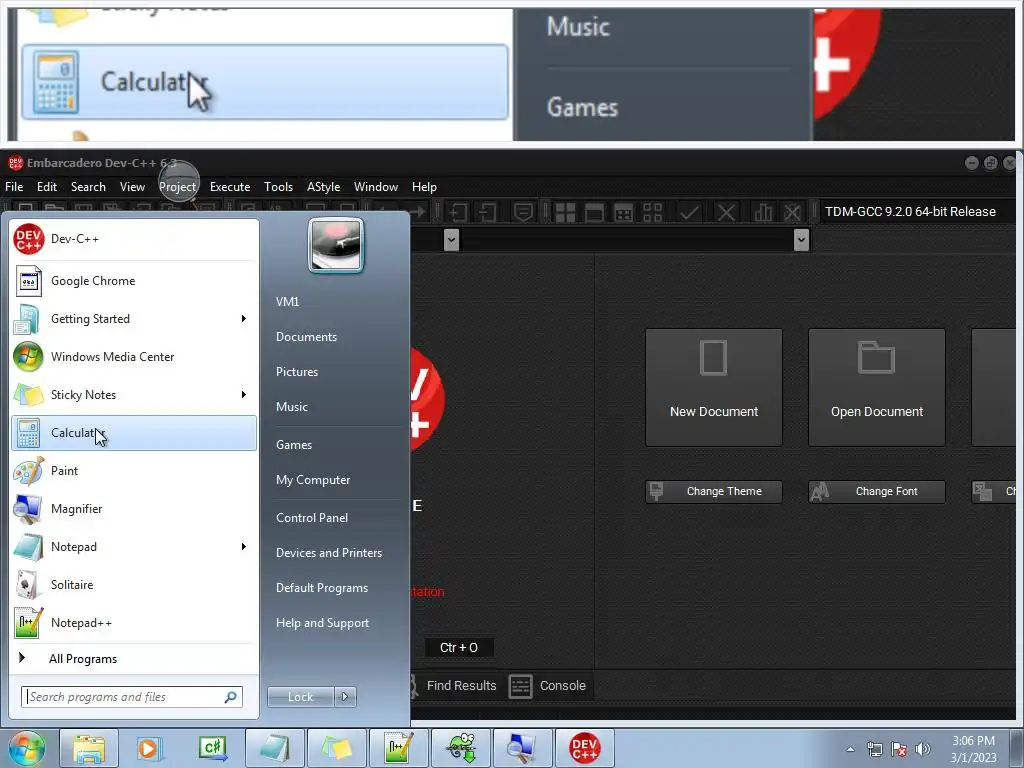
Task: Click the Rebuild All toolbar icon
Action: coord(653,212)
